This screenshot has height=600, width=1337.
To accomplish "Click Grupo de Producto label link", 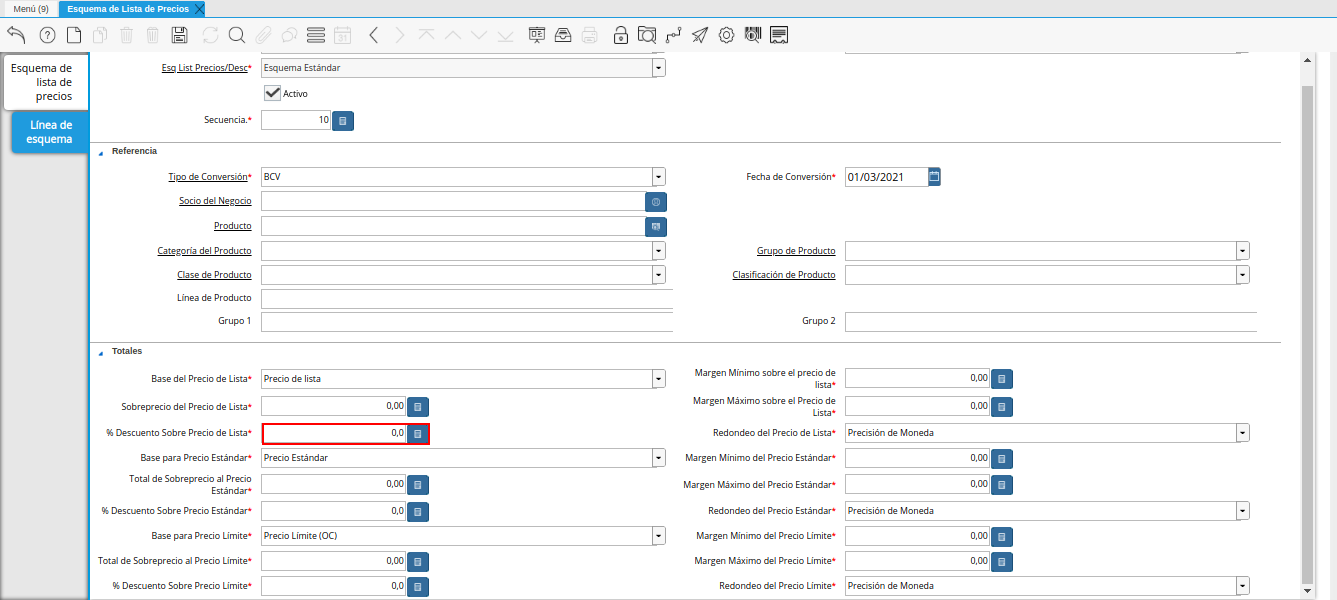I will click(x=796, y=251).
